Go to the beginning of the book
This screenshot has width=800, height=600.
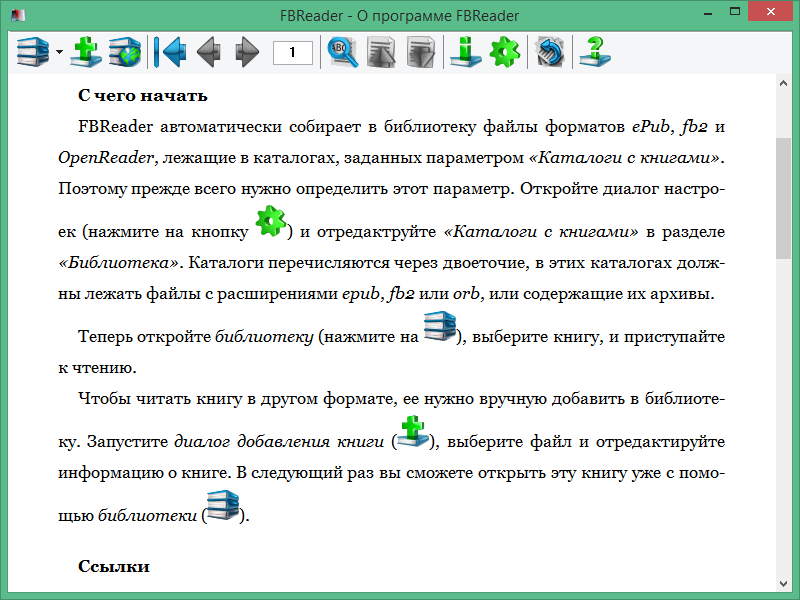170,52
